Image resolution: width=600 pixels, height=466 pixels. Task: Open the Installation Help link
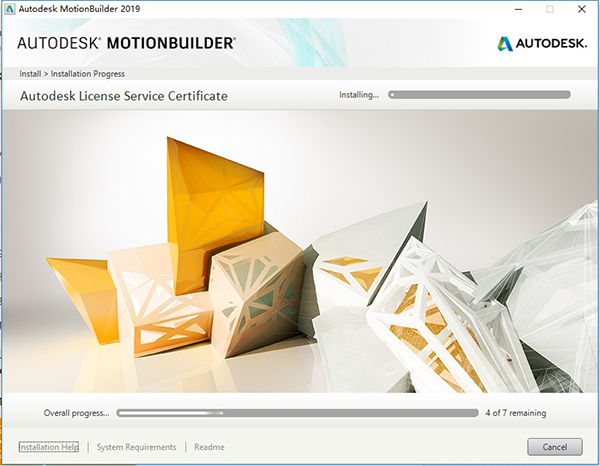pyautogui.click(x=49, y=447)
